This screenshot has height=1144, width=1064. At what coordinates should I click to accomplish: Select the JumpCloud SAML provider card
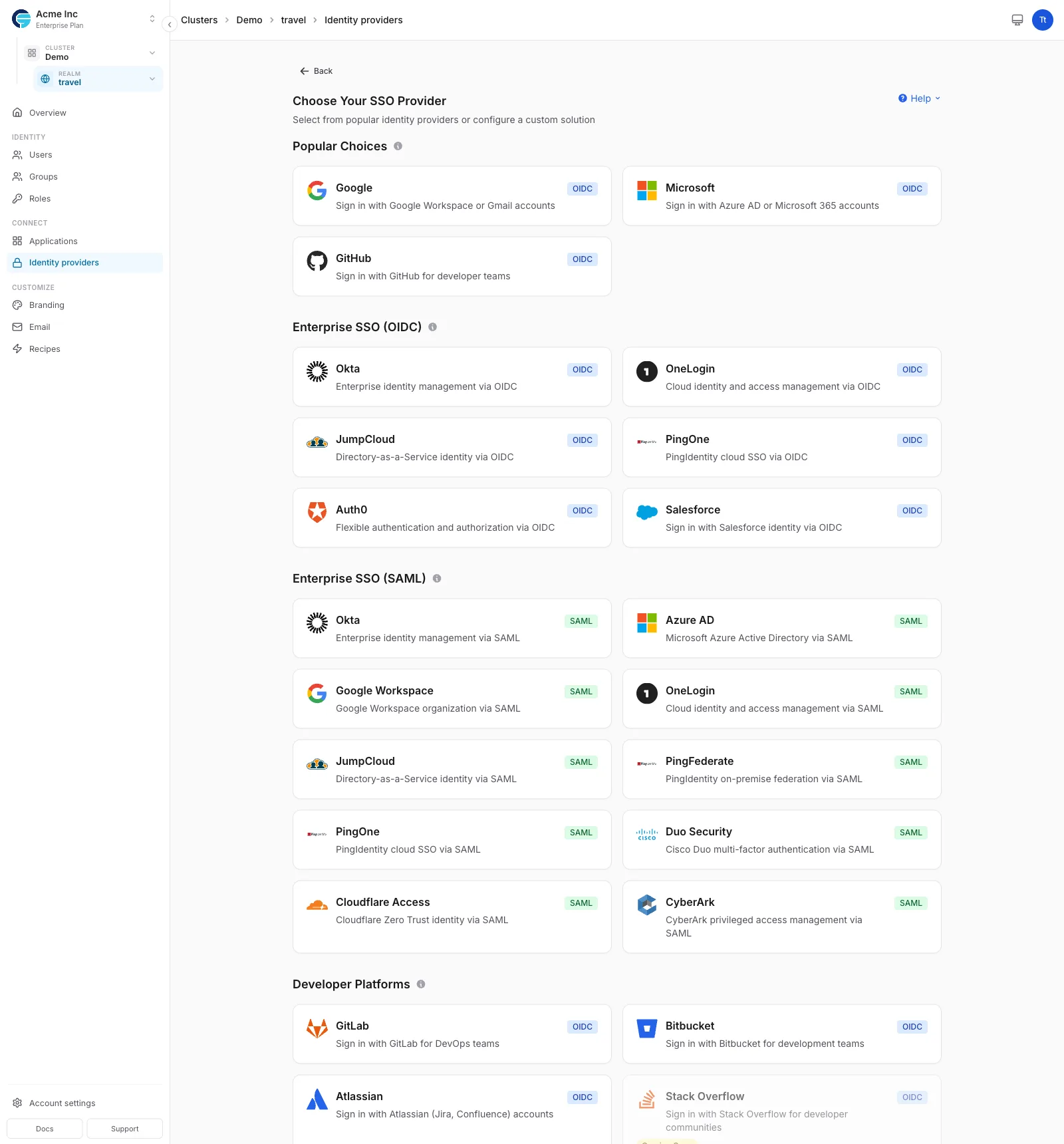click(452, 770)
